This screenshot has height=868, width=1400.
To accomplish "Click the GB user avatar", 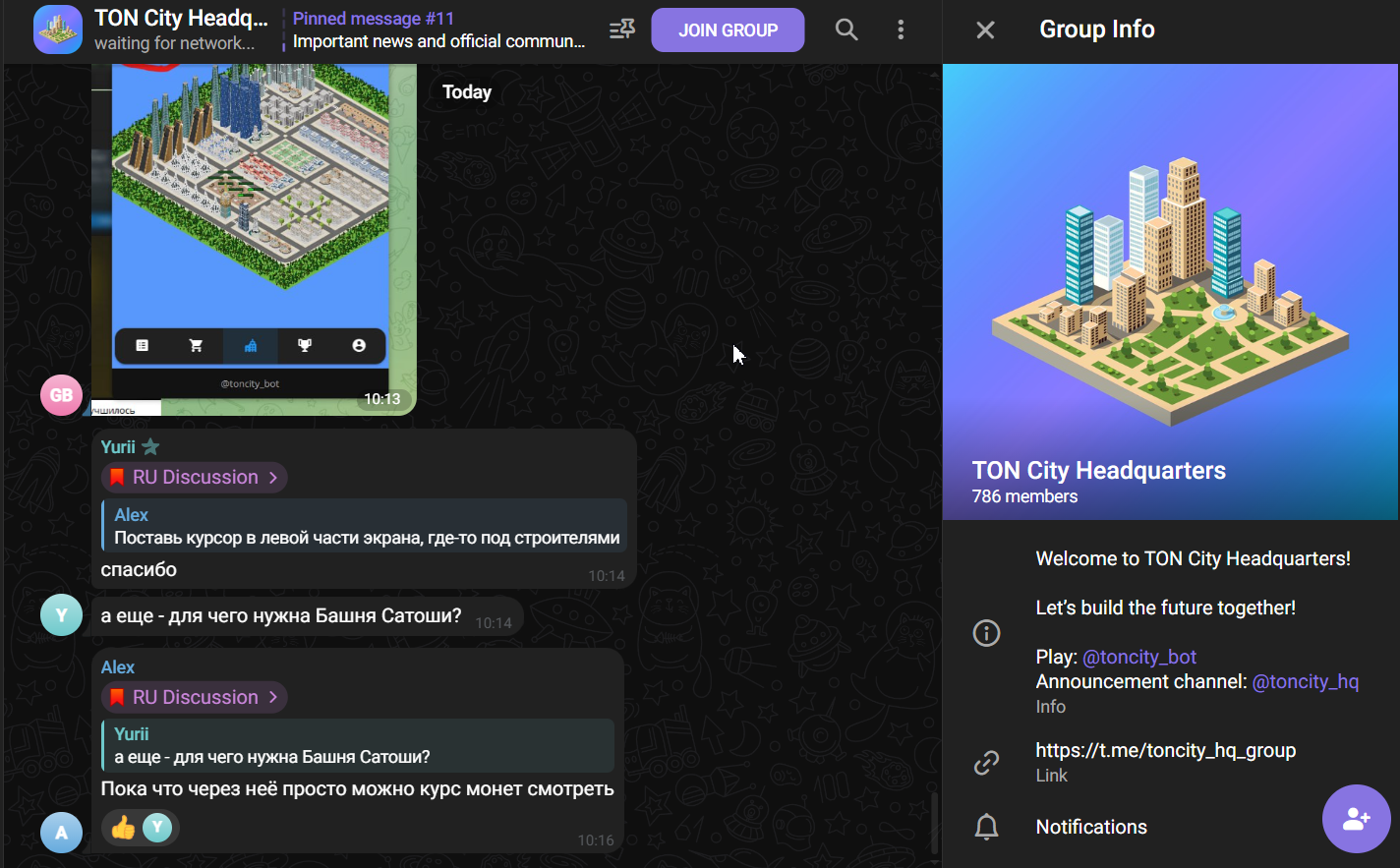I will tap(61, 395).
